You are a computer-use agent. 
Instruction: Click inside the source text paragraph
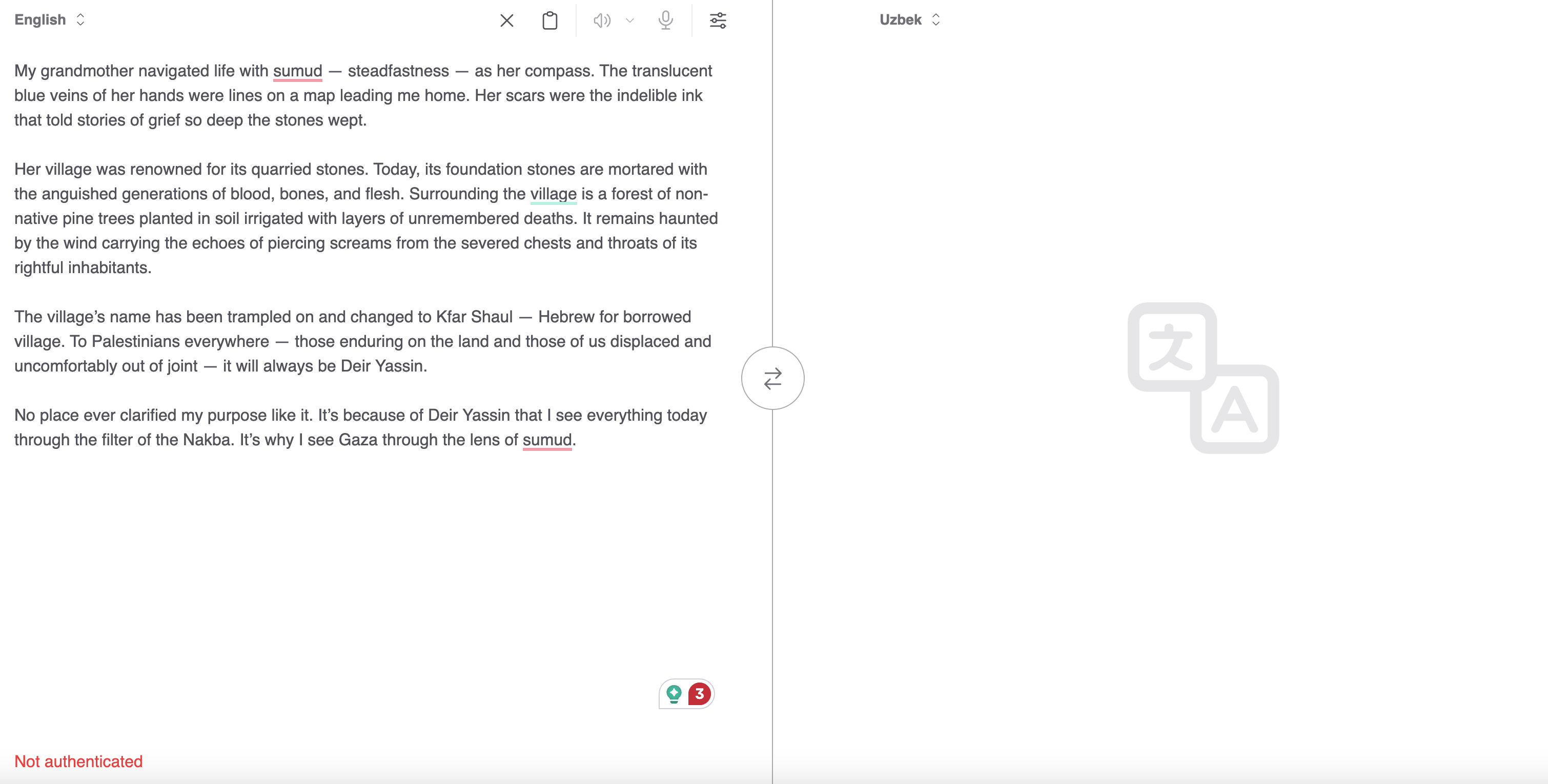[x=360, y=219]
